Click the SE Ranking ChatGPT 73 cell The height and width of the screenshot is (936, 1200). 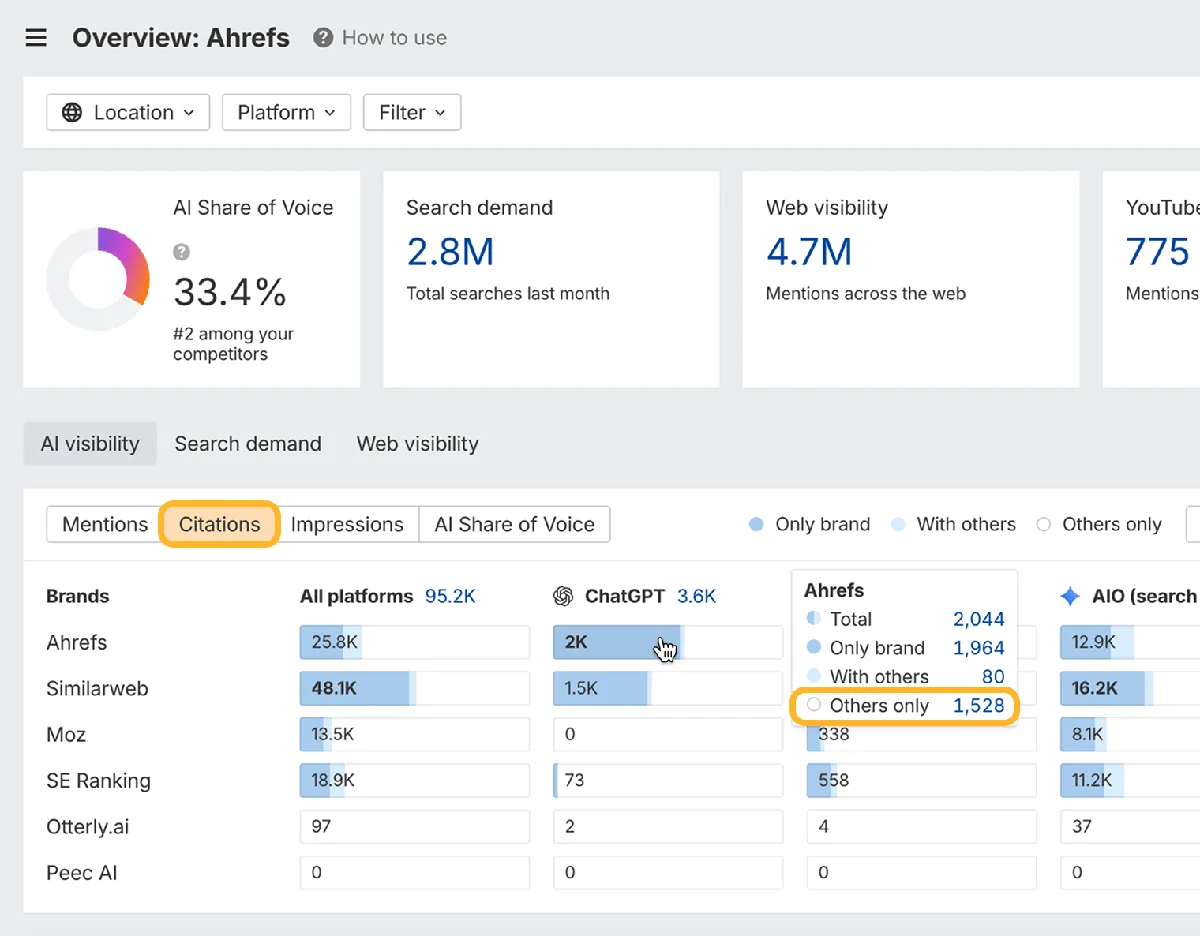click(668, 780)
